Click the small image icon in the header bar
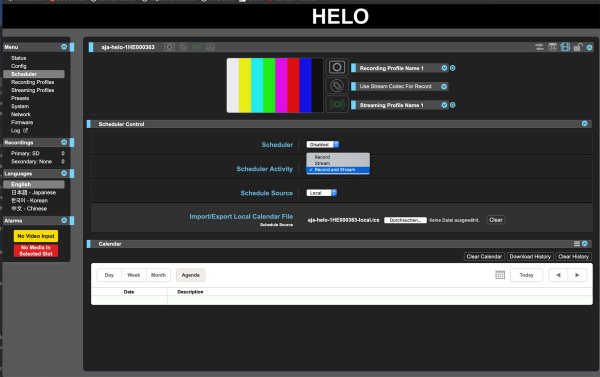 click(210, 47)
